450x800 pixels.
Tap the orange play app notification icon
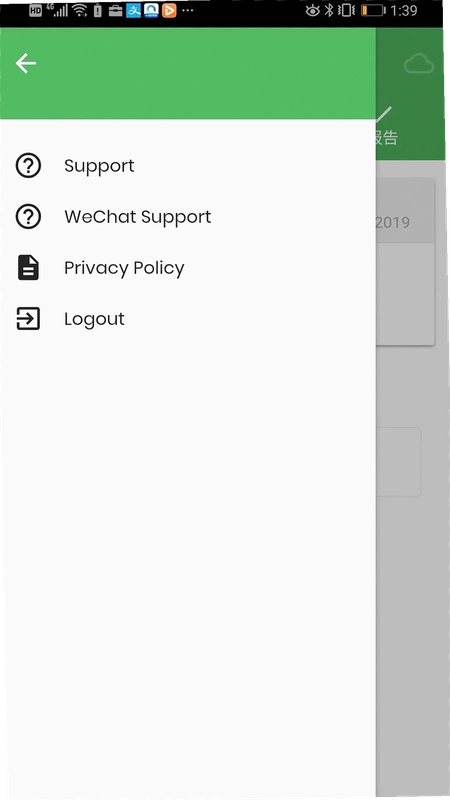click(x=169, y=10)
